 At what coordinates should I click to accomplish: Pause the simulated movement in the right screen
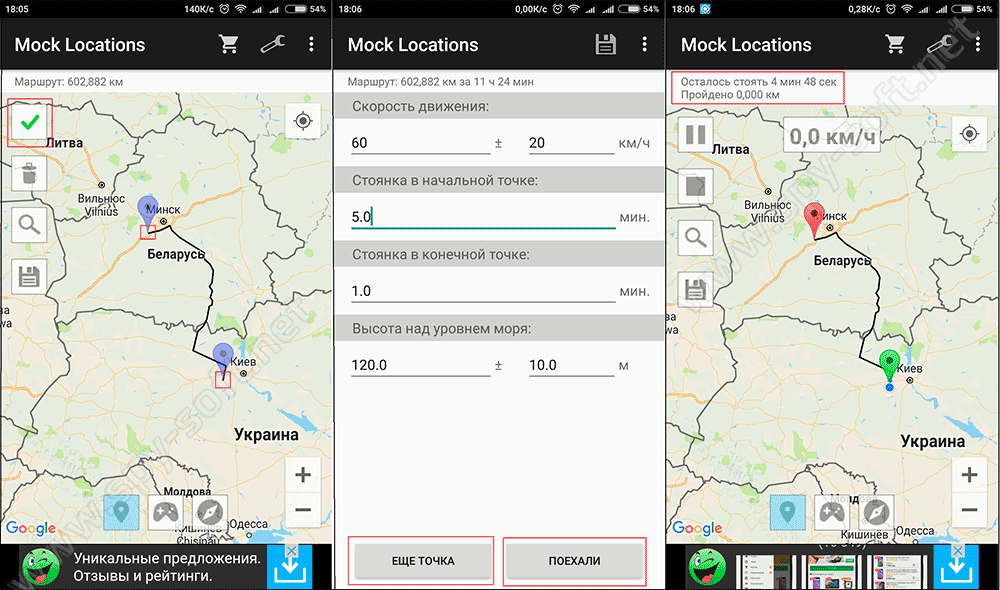696,135
